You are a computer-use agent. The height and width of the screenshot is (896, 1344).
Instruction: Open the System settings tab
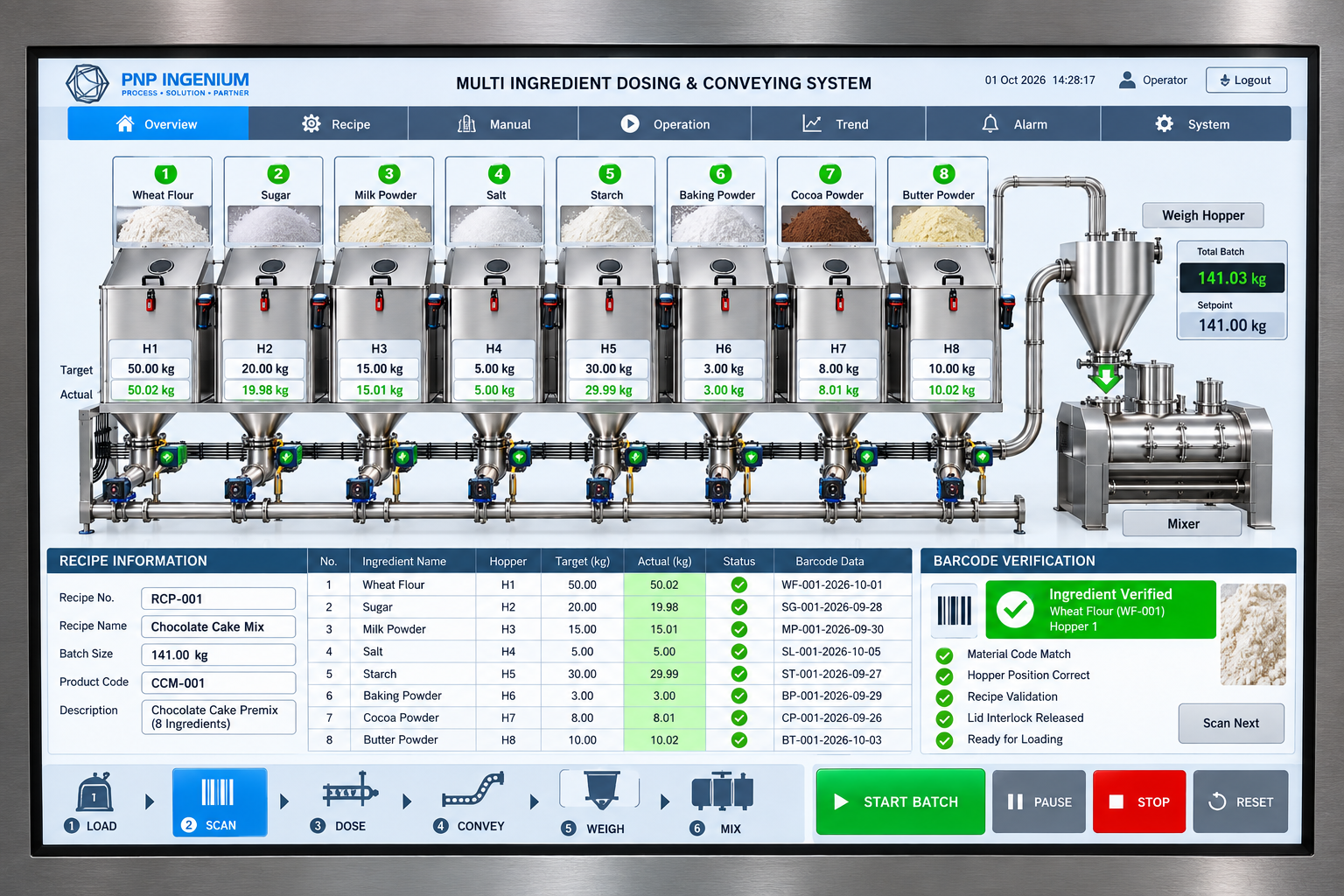(1195, 124)
